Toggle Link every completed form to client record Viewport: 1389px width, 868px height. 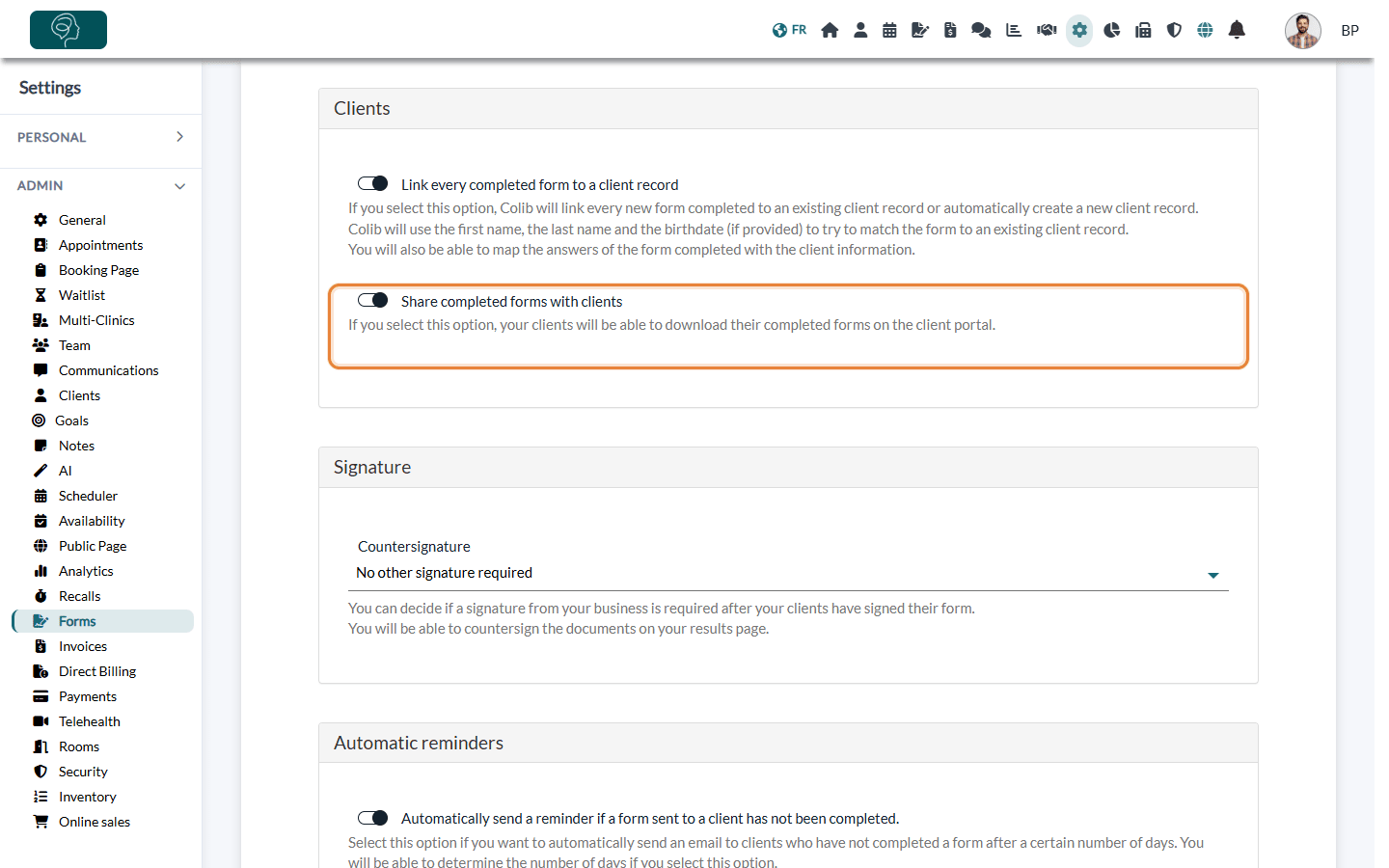pos(372,183)
